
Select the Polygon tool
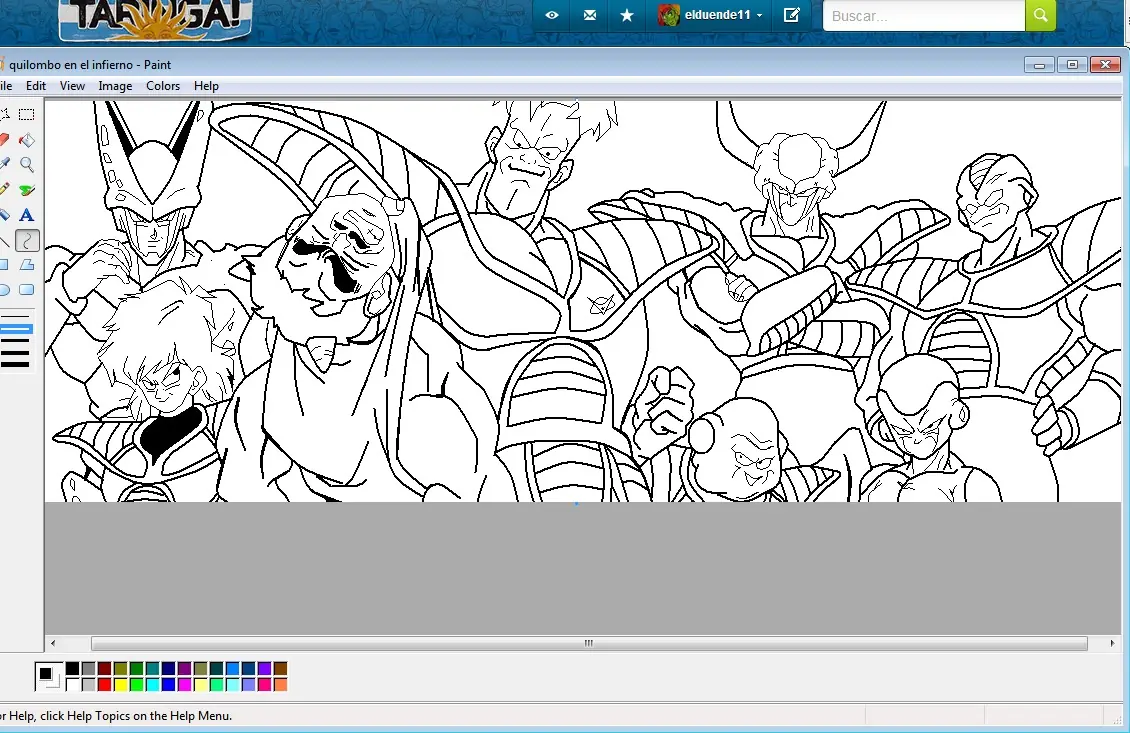[x=27, y=265]
